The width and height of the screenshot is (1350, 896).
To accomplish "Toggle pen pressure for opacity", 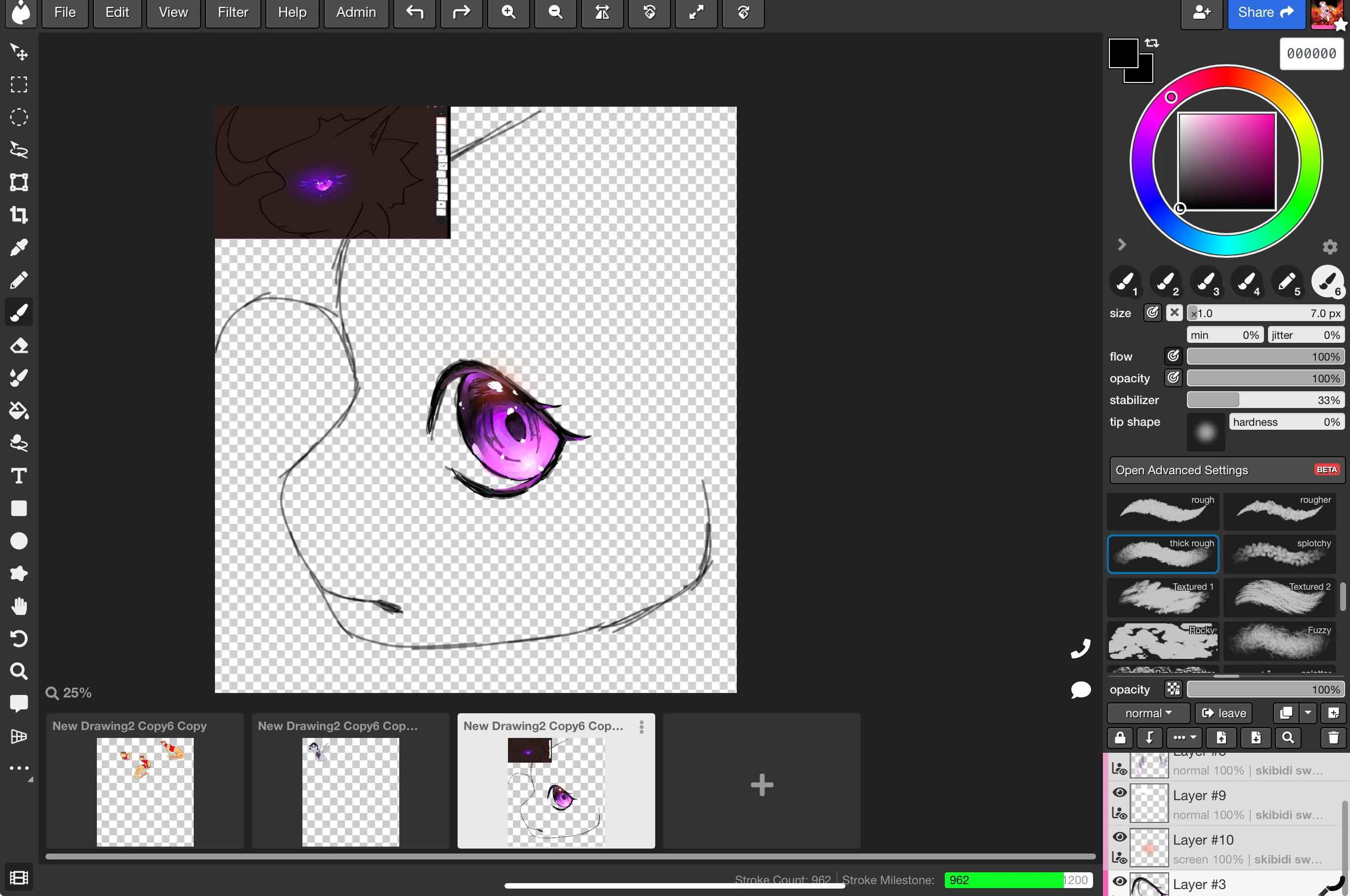I will pos(1173,378).
